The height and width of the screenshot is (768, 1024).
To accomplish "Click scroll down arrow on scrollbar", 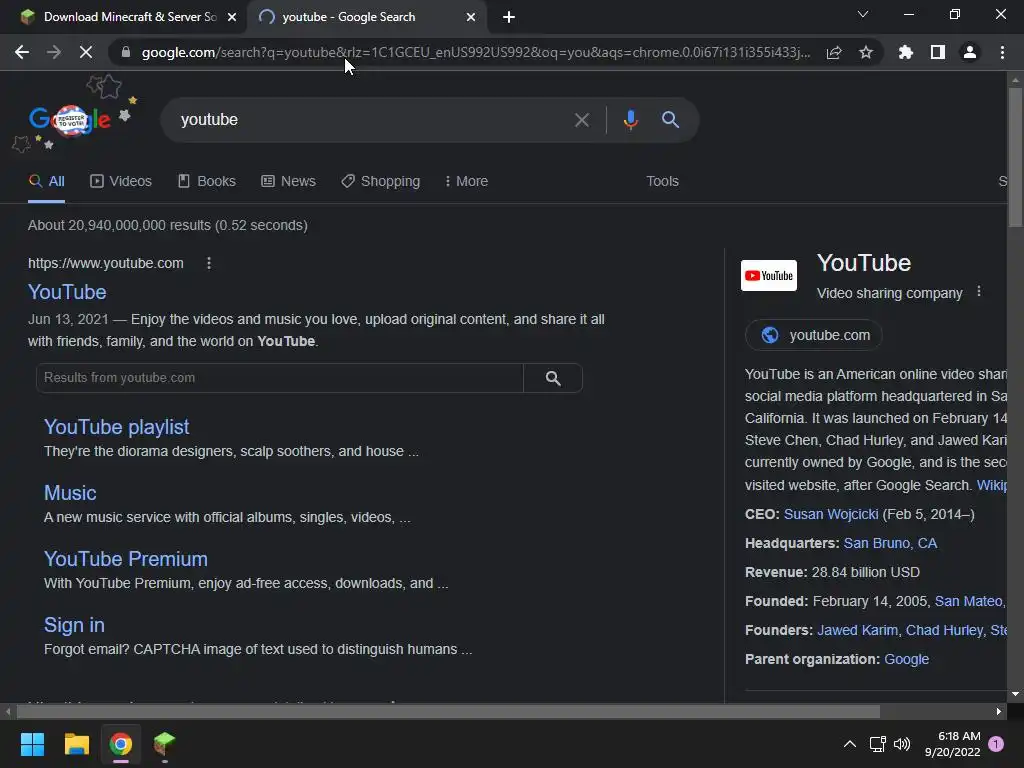I will coord(1015,694).
